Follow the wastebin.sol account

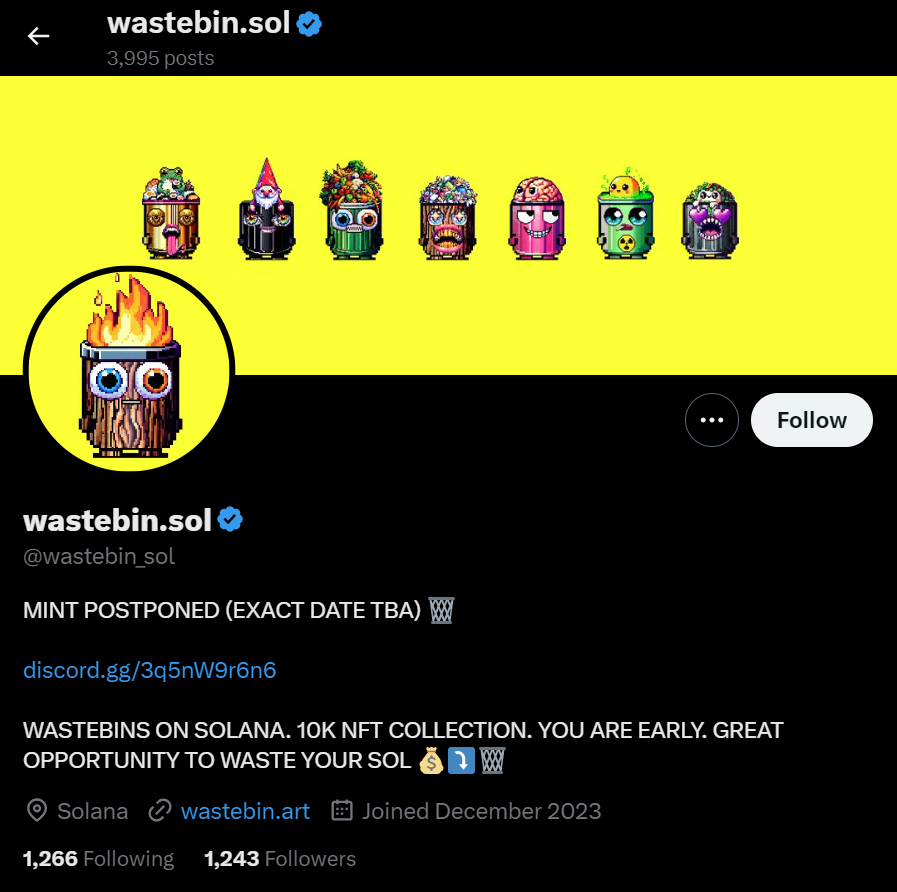tap(812, 420)
